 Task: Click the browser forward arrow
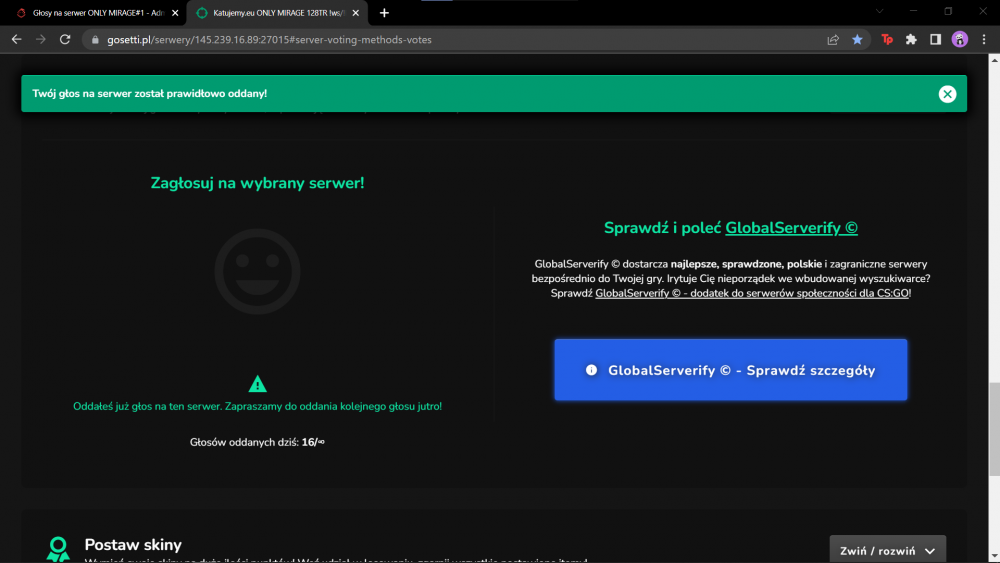[x=41, y=40]
